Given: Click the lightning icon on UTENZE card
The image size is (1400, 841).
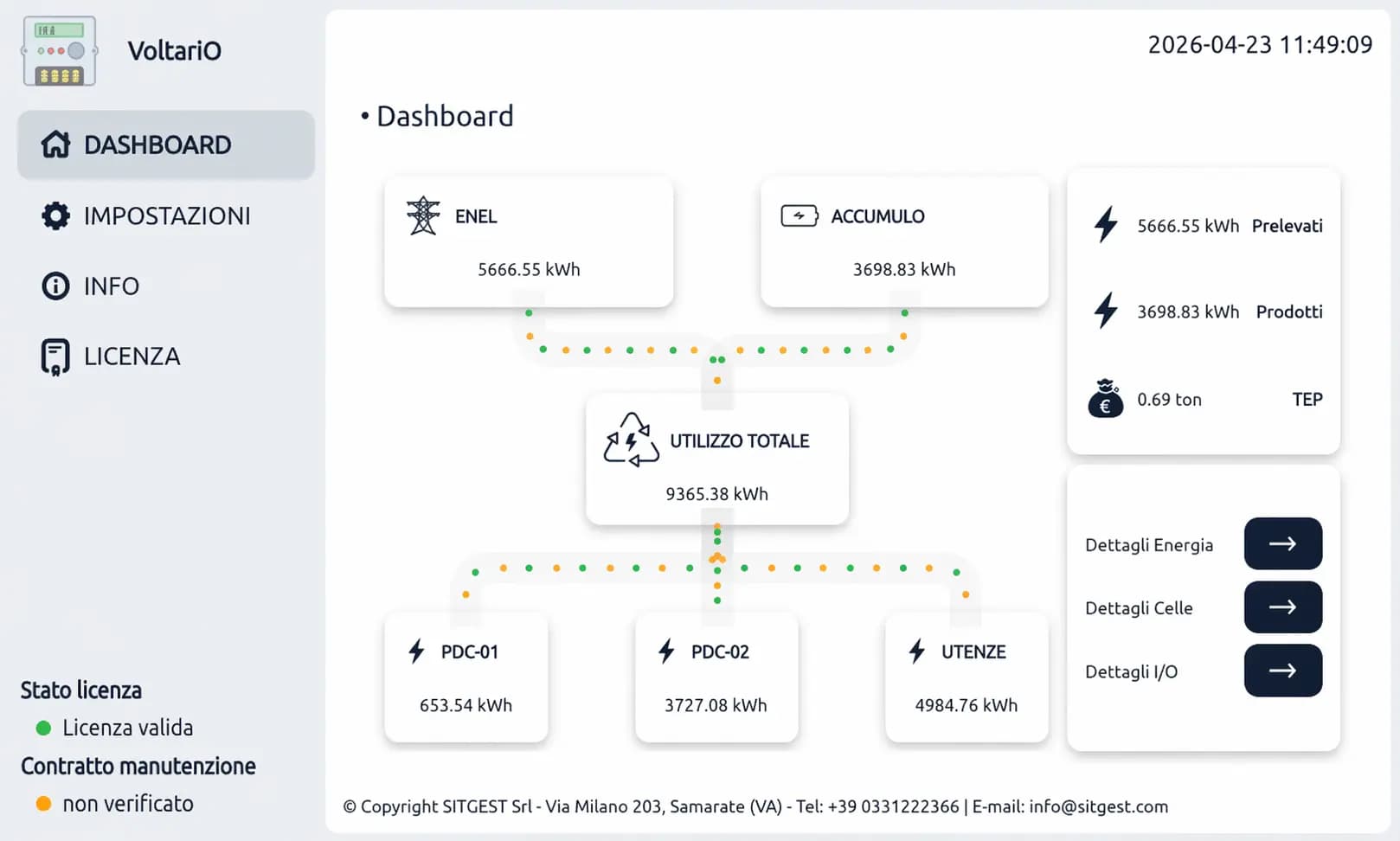Looking at the screenshot, I should [915, 652].
